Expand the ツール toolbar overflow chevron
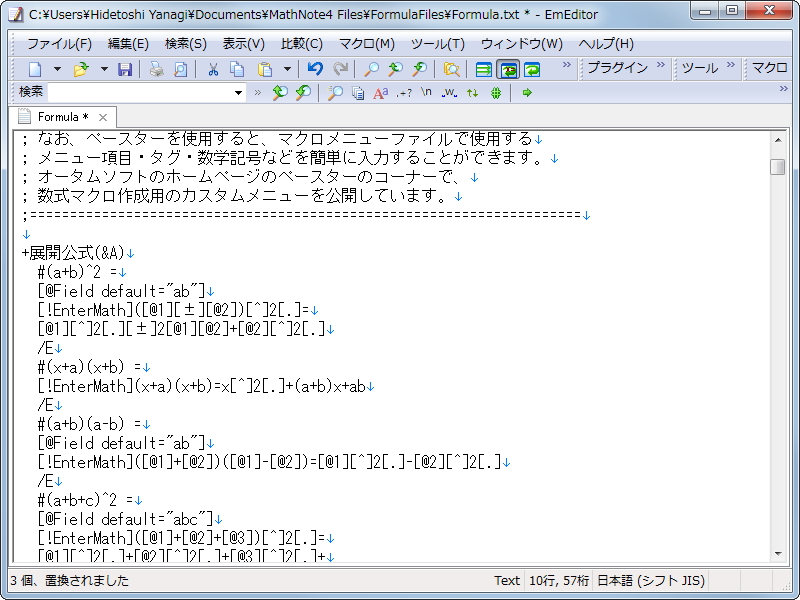The height and width of the screenshot is (600, 800). click(x=731, y=64)
